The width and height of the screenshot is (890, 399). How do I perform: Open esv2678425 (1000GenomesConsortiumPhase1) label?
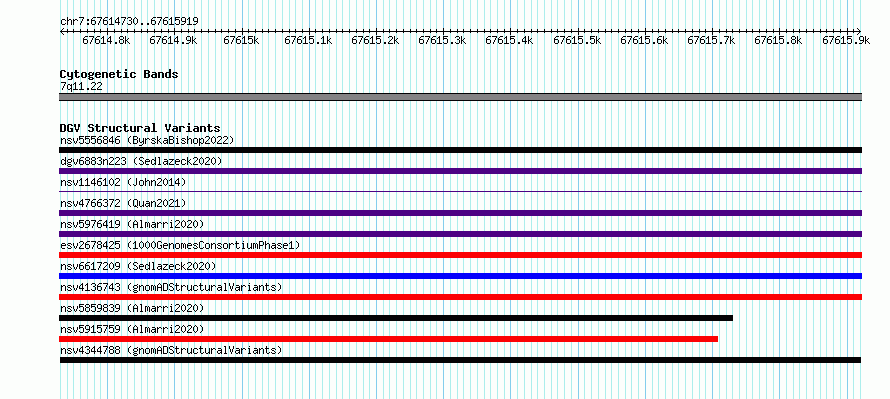[180, 245]
